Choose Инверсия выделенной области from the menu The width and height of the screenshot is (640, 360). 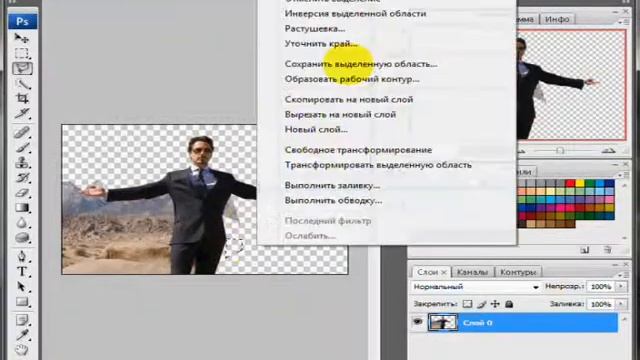(x=355, y=13)
